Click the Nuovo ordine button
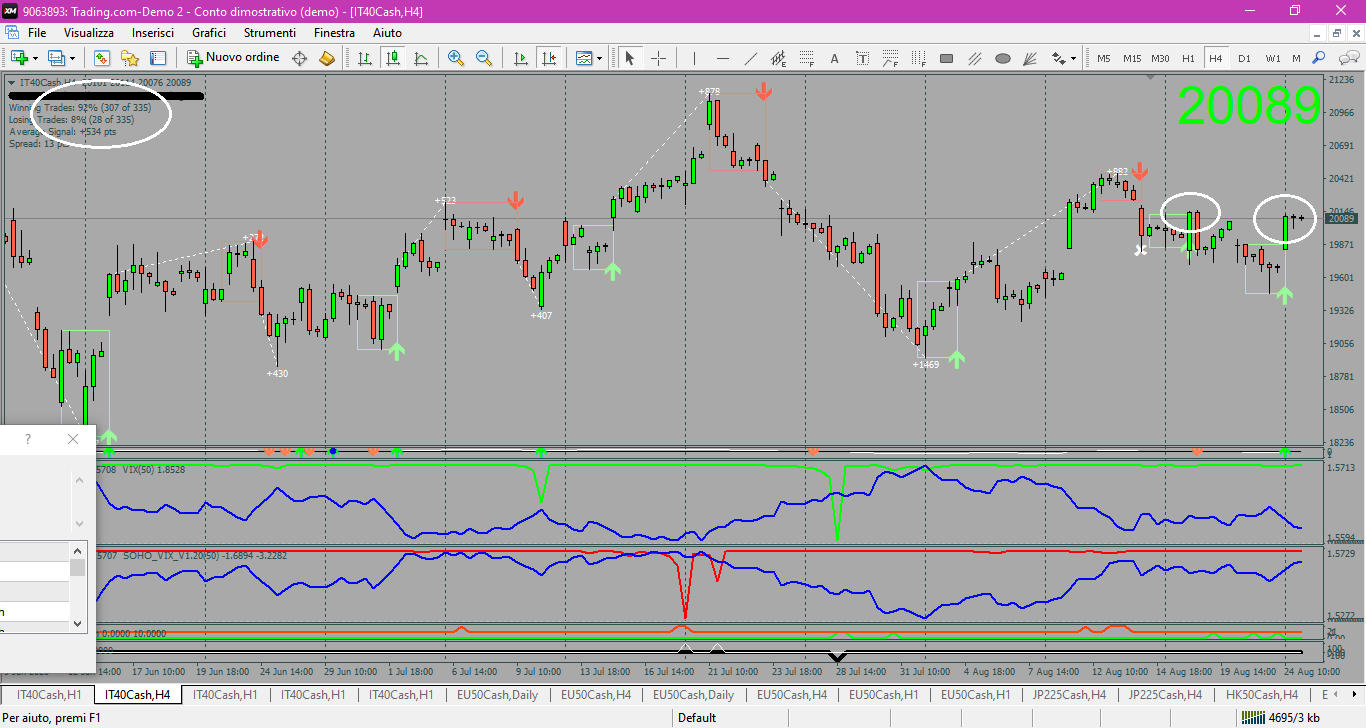The height and width of the screenshot is (728, 1366). [x=234, y=58]
